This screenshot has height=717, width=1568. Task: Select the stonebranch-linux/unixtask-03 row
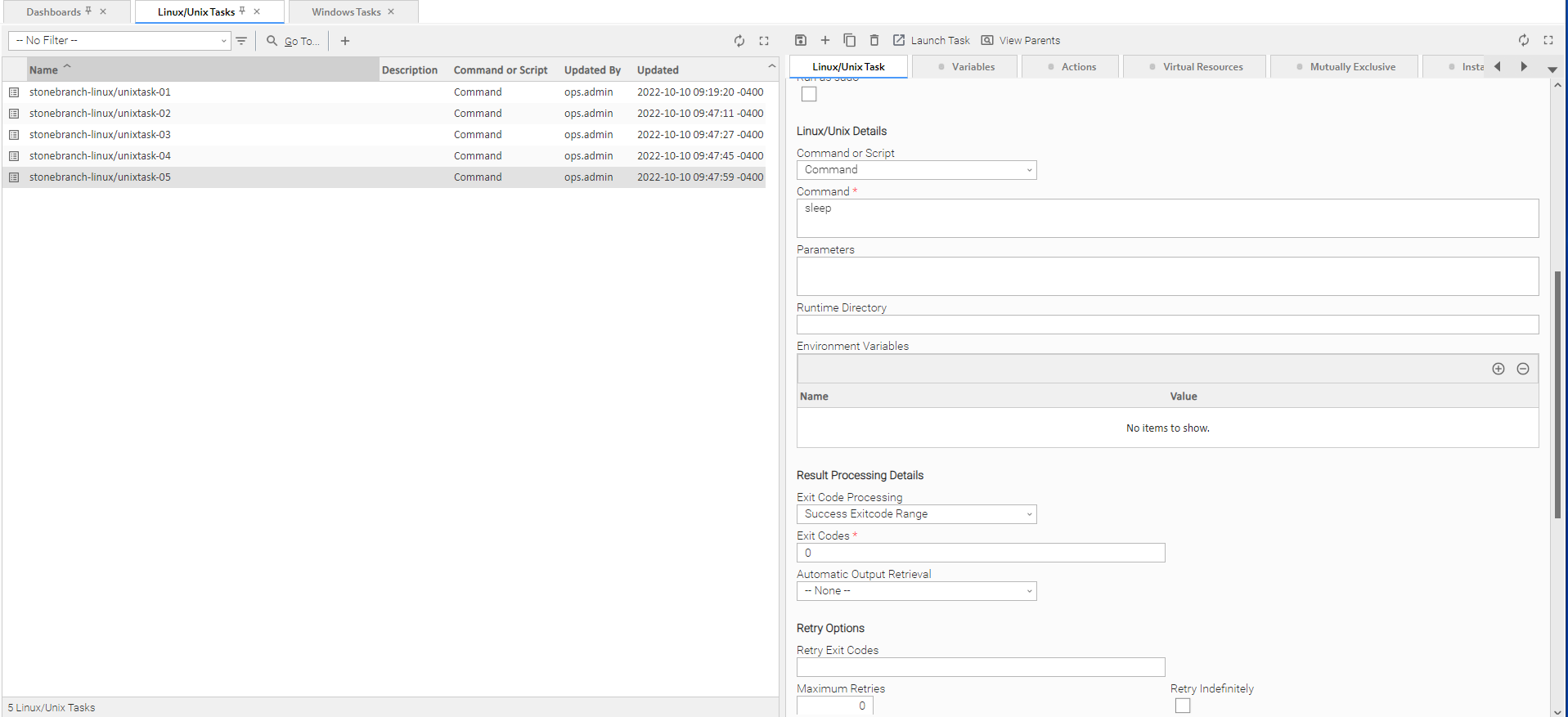(x=100, y=135)
